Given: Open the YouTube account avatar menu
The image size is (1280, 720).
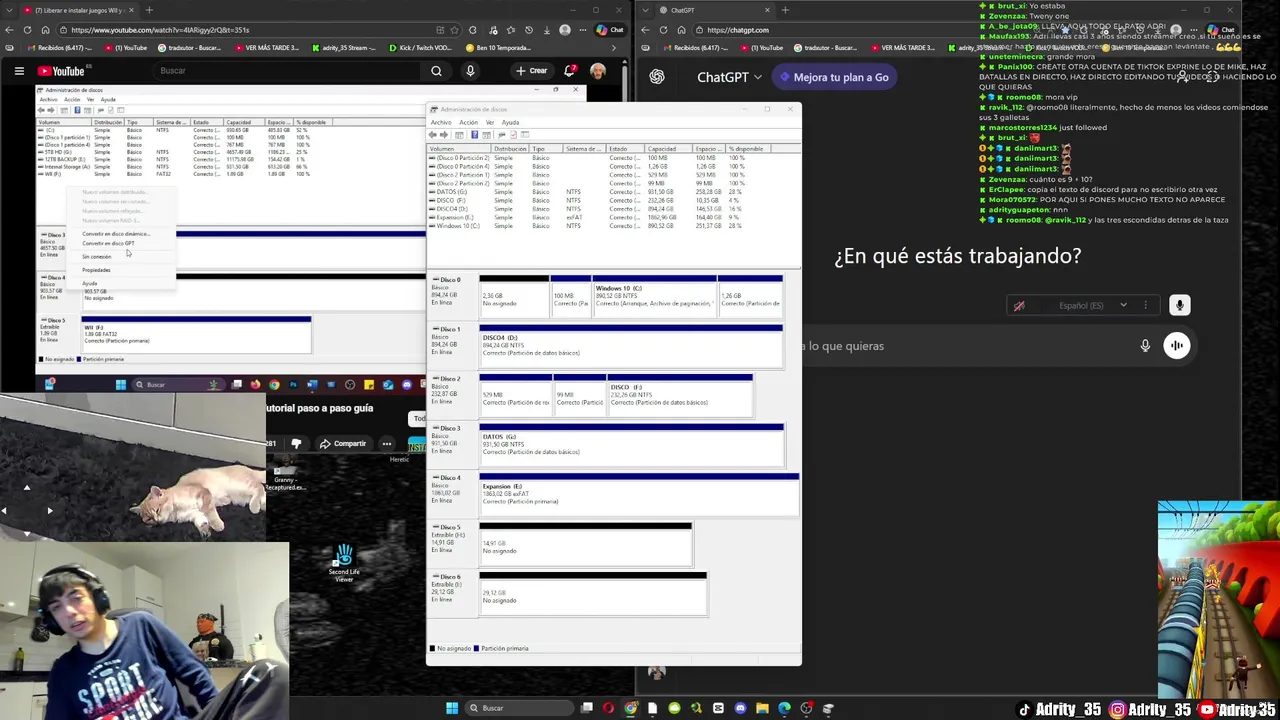Looking at the screenshot, I should 598,71.
